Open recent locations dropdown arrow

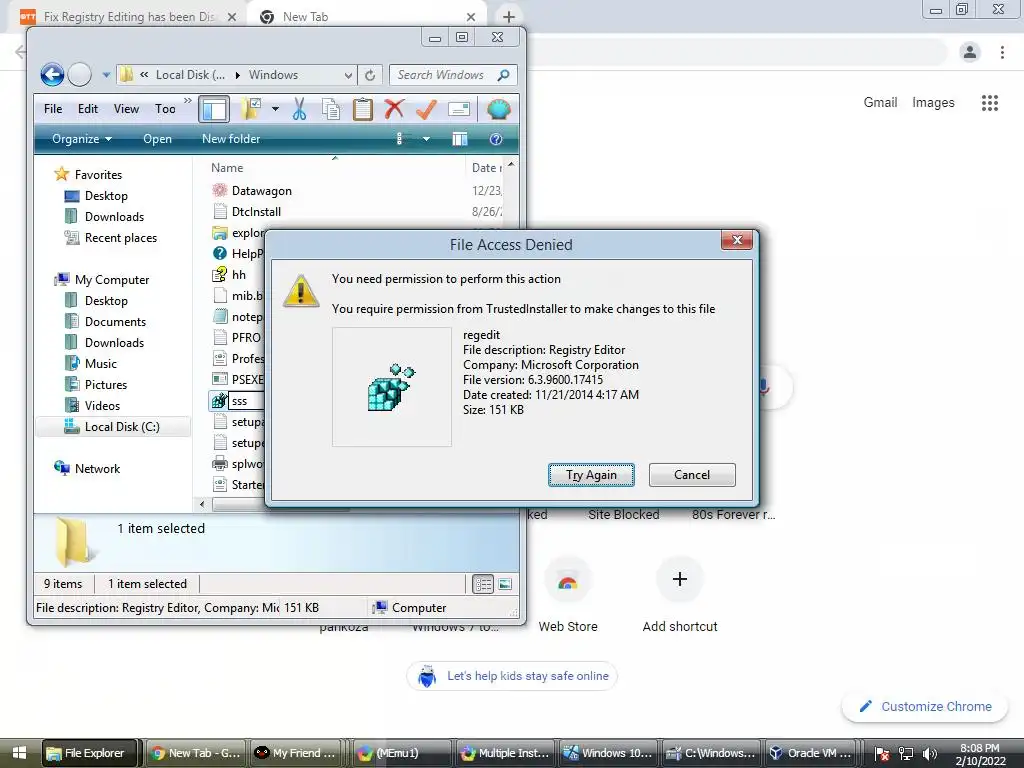pyautogui.click(x=106, y=75)
